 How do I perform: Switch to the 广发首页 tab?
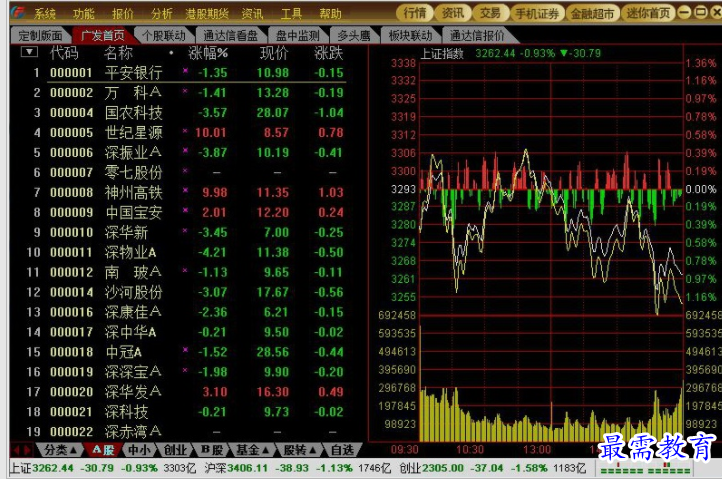point(103,35)
